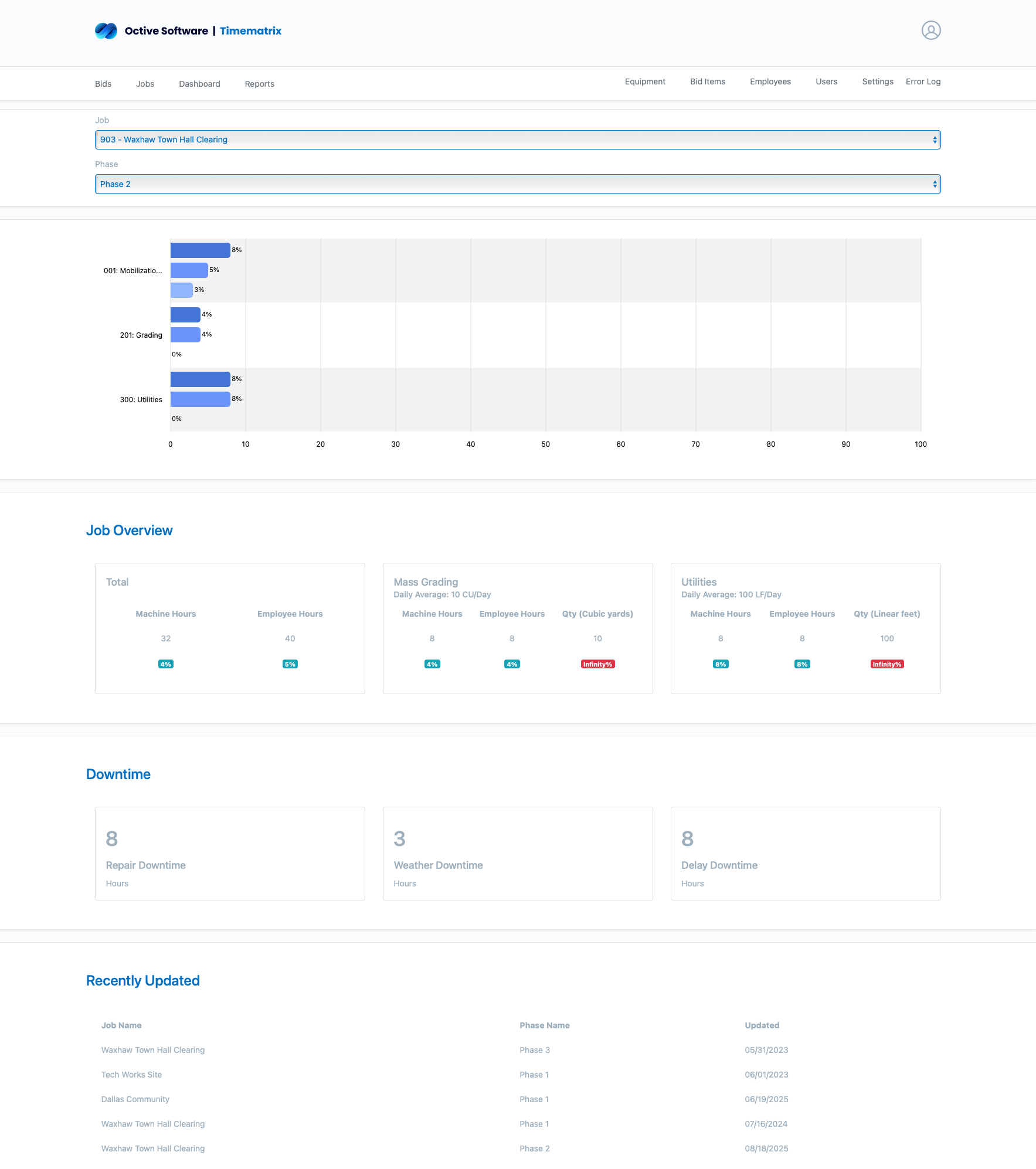Open the Tech Works Site entry
Viewport: 1036px width, 1169px height.
pyautogui.click(x=131, y=1075)
